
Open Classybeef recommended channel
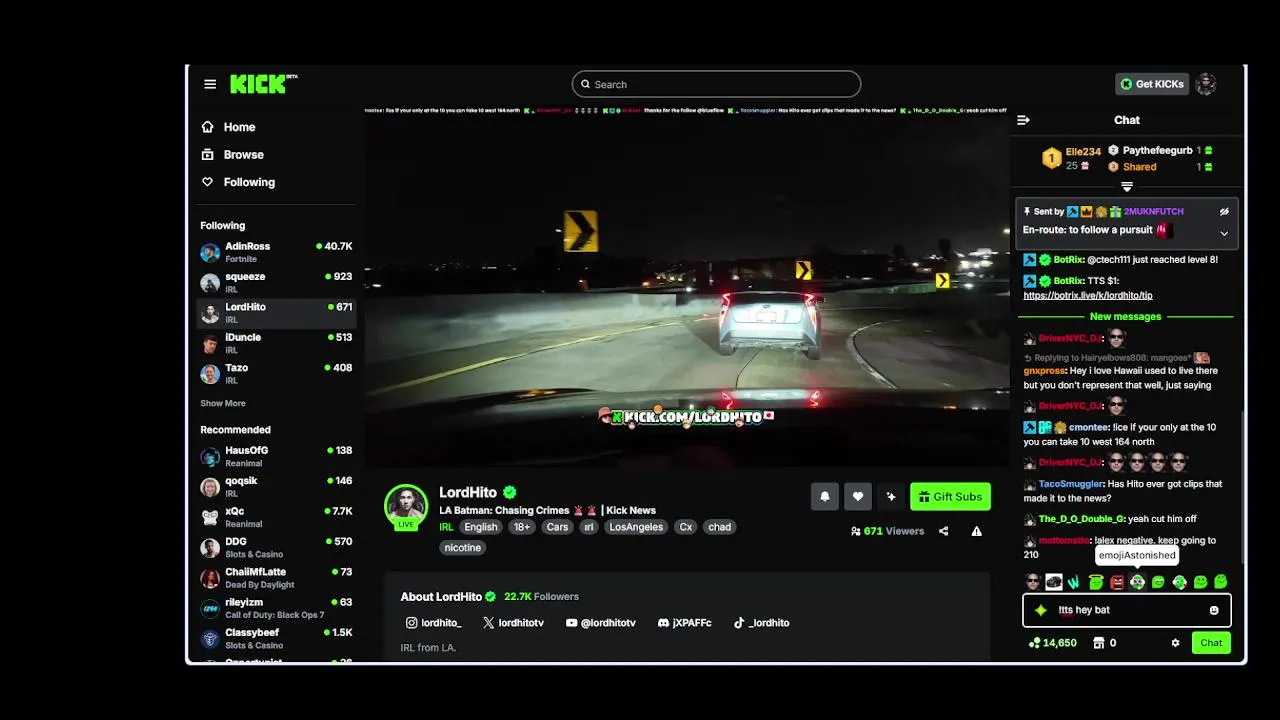276,639
